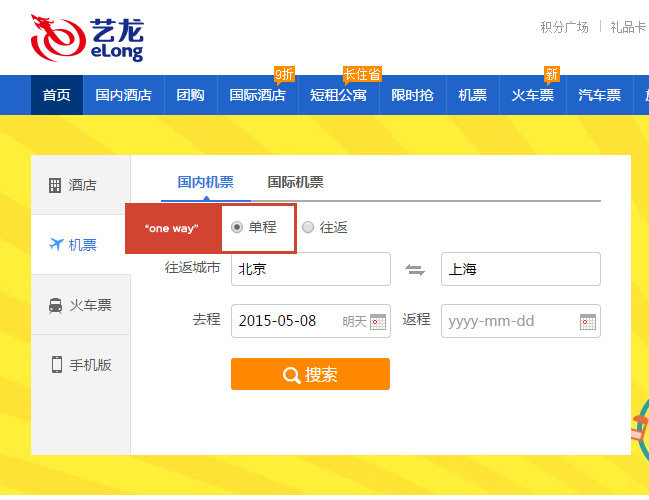Open the 火车票 train sidebar tab
The image size is (649, 500).
81,305
